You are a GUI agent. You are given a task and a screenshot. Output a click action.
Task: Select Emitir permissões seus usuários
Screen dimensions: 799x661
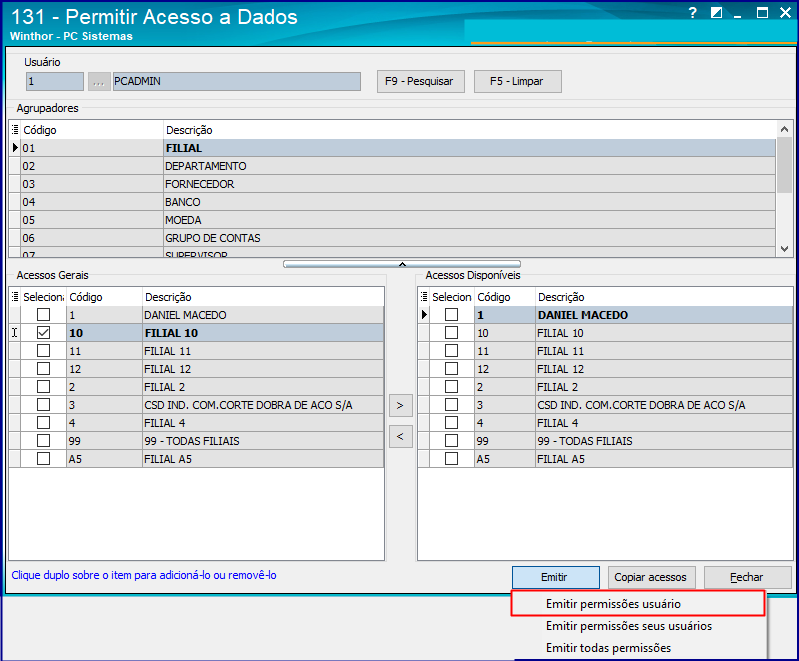(638, 626)
